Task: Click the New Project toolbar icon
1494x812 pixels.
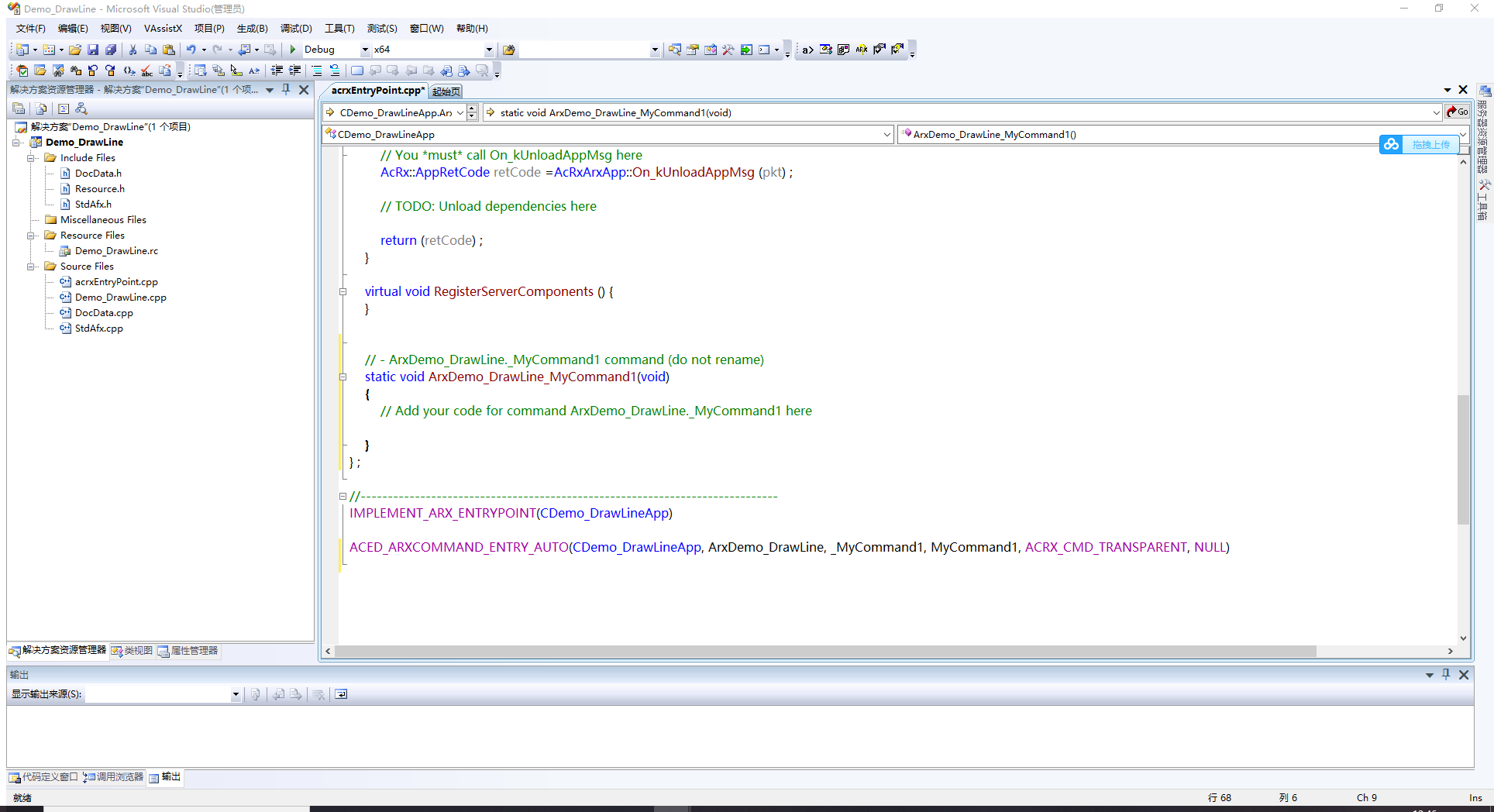Action: point(22,50)
